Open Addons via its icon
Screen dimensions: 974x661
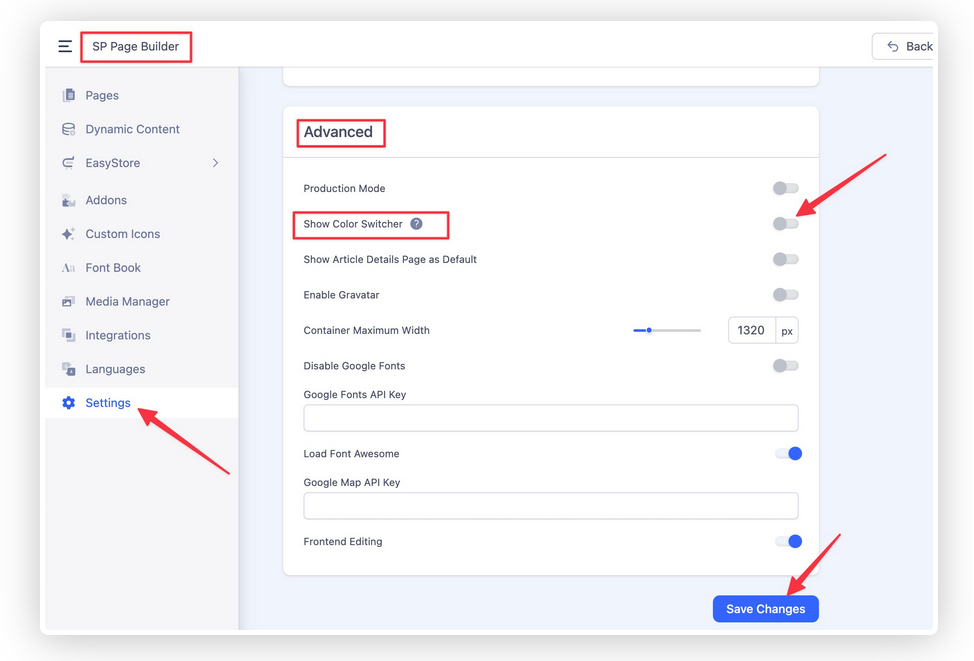(68, 200)
